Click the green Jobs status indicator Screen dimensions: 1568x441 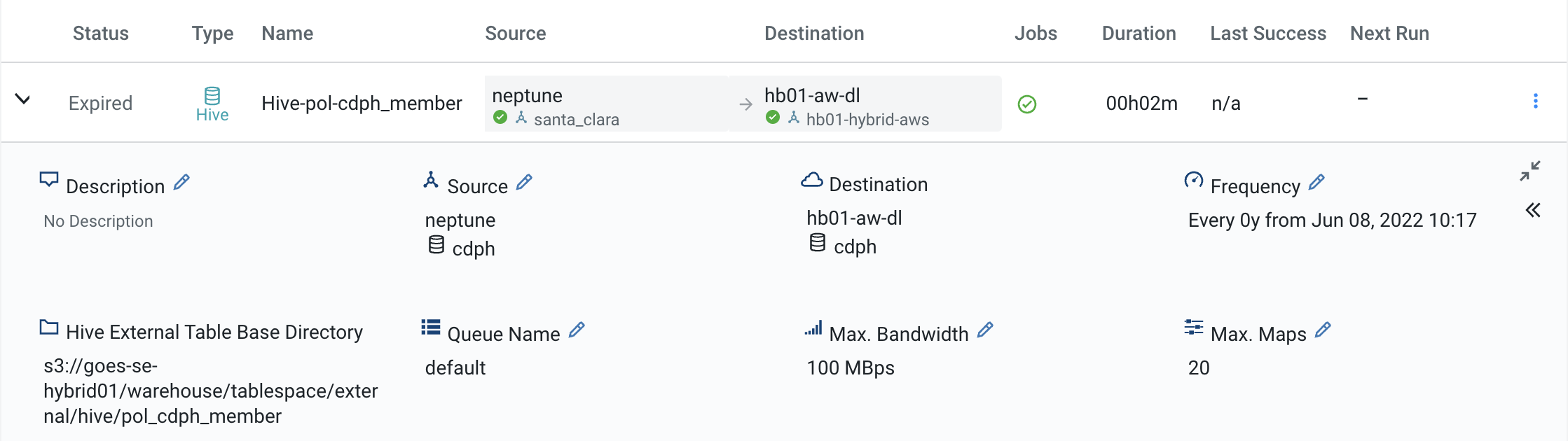point(1026,103)
